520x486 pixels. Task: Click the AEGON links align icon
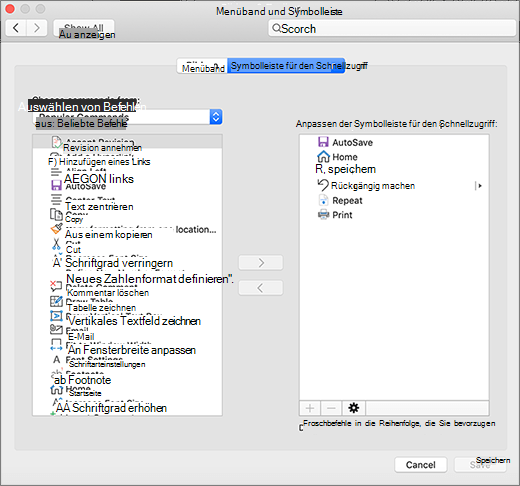(56, 172)
